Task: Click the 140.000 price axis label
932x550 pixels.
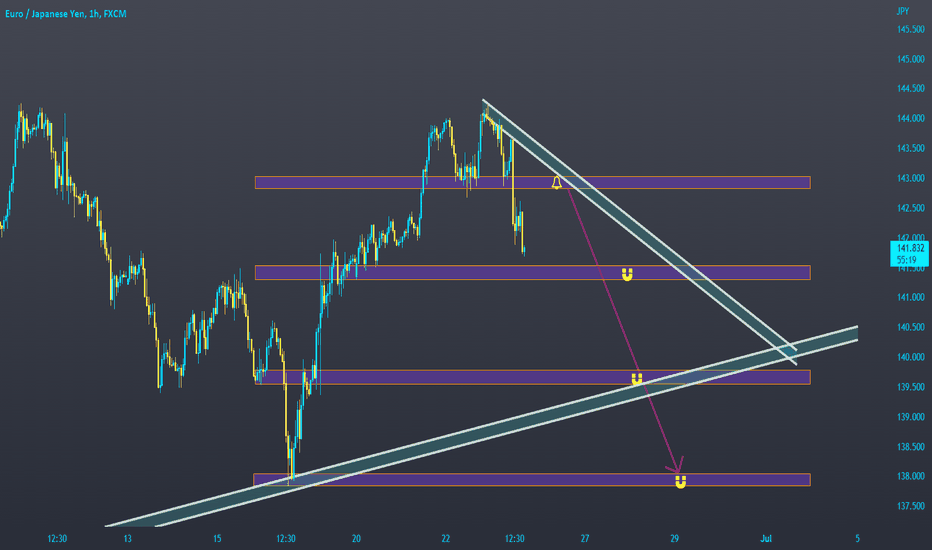Action: point(911,357)
